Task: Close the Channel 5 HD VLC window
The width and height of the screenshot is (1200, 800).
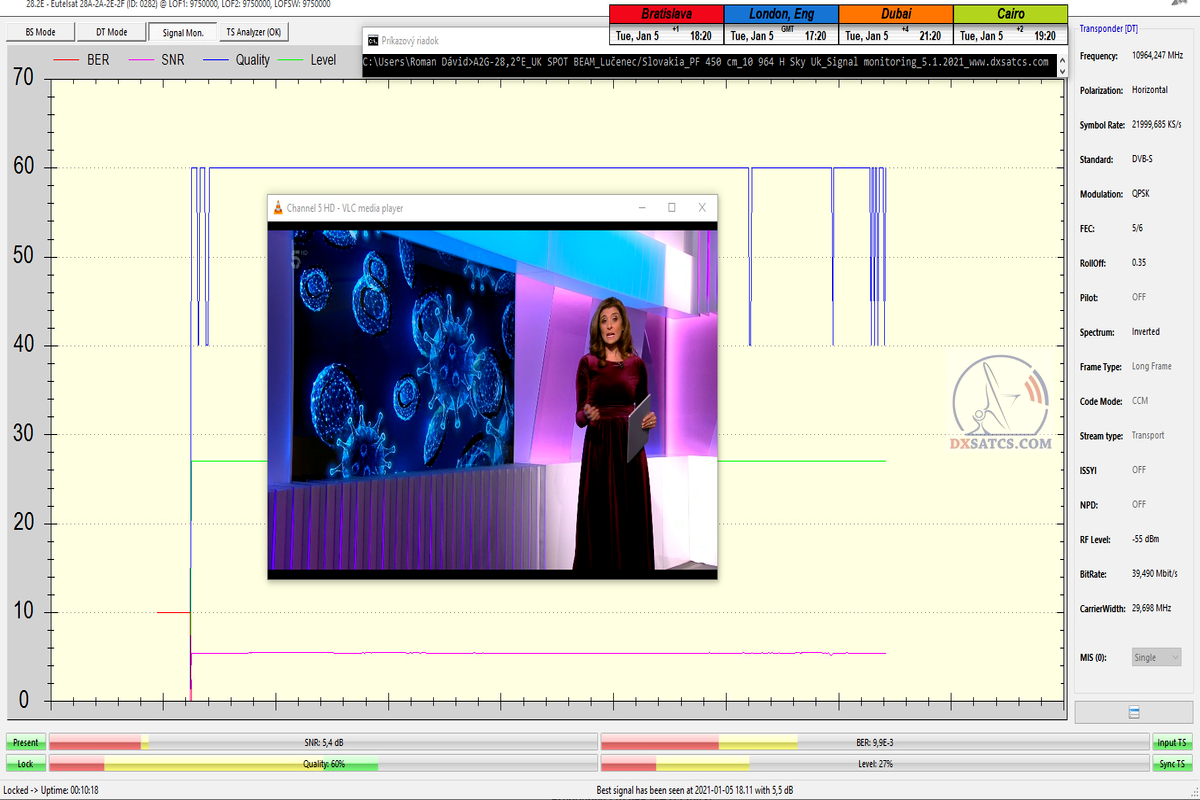Action: (702, 208)
